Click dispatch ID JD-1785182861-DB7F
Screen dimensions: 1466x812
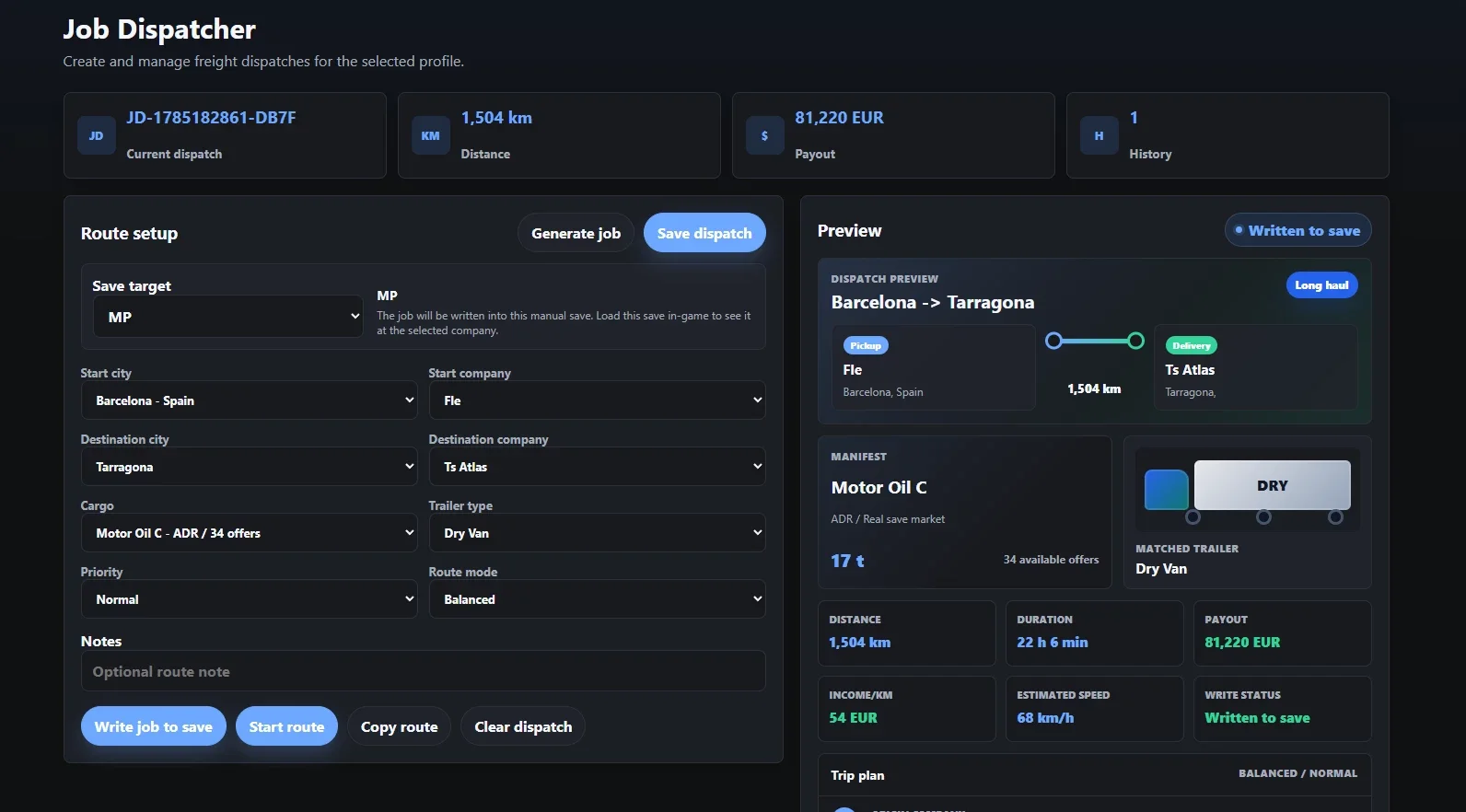tap(211, 118)
